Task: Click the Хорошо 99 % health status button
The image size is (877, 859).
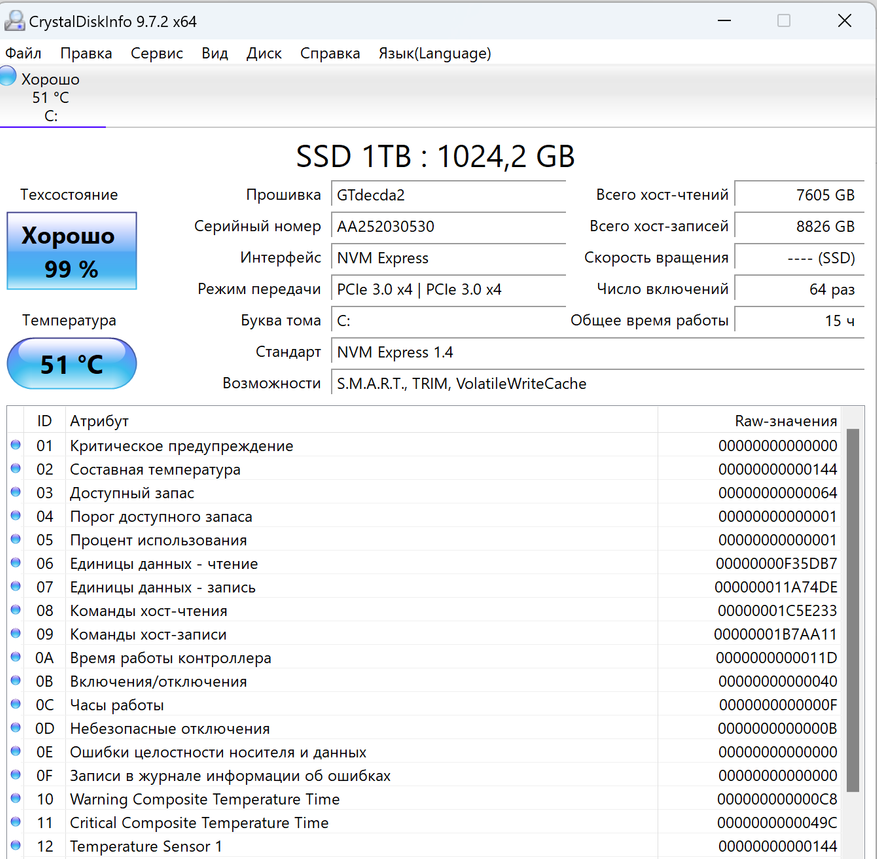Action: [72, 251]
